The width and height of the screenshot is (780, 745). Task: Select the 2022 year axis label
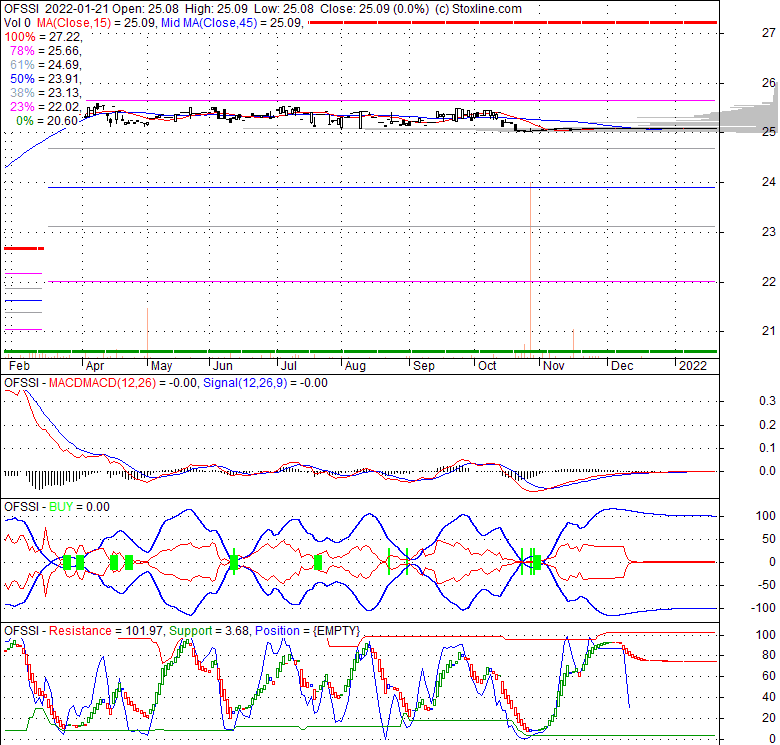[x=691, y=366]
